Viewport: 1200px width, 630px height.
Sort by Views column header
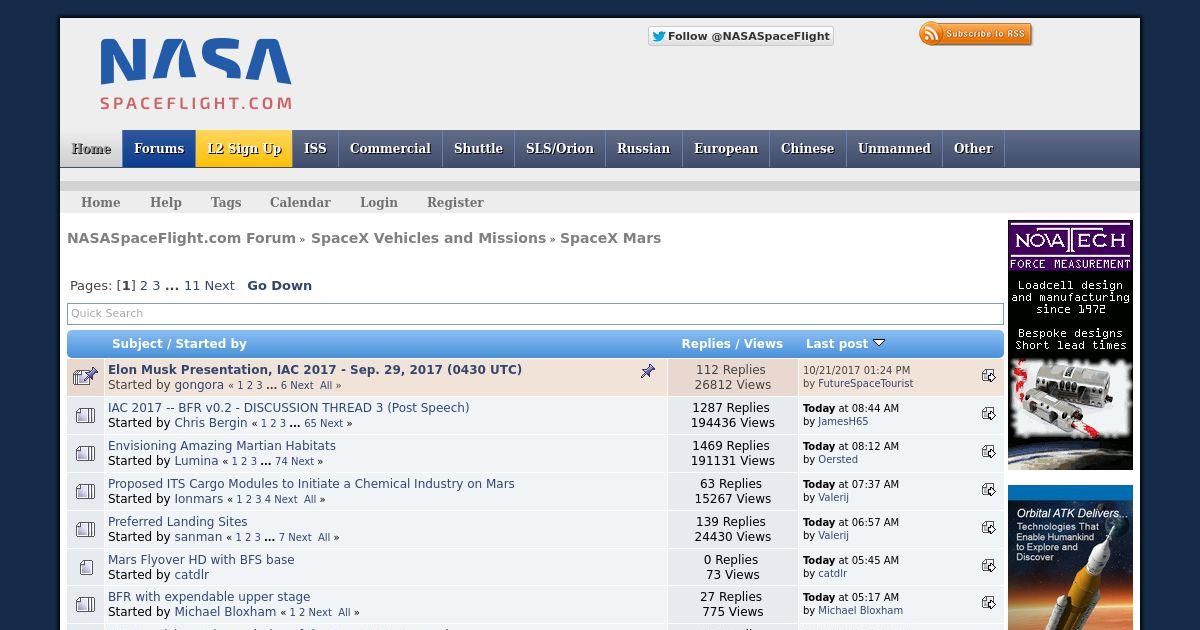[x=763, y=343]
